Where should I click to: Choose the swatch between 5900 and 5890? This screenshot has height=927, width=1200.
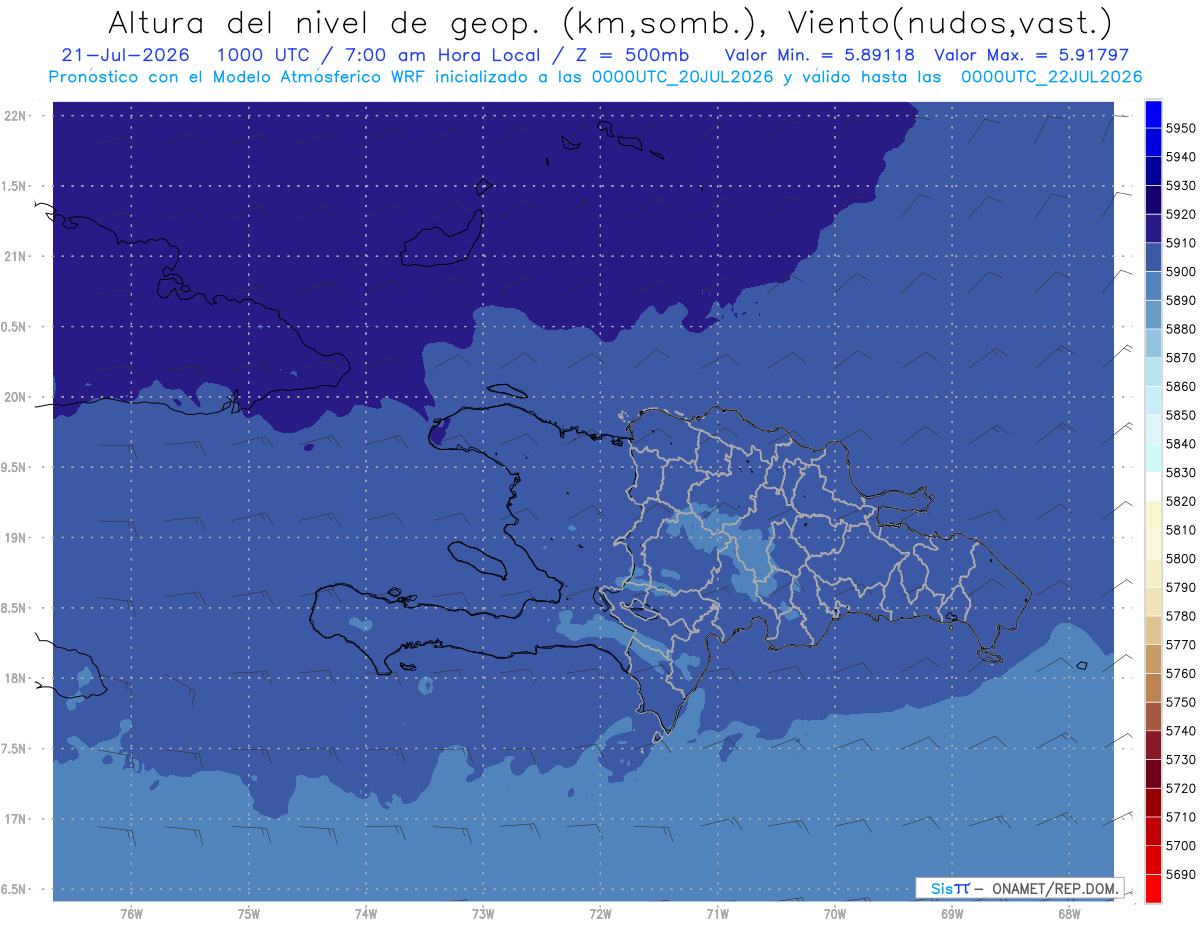[x=1153, y=286]
